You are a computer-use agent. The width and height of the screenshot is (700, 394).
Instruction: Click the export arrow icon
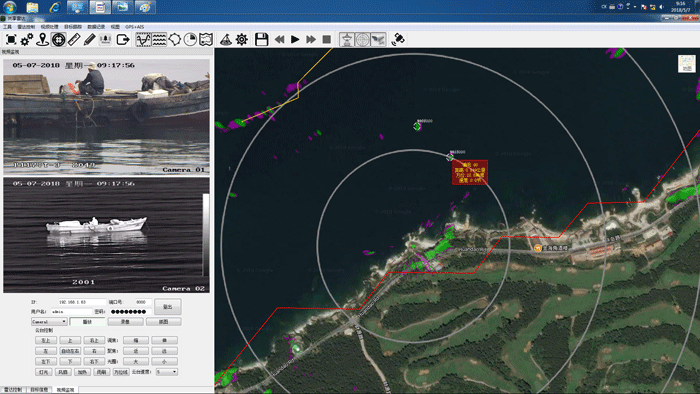coord(123,40)
